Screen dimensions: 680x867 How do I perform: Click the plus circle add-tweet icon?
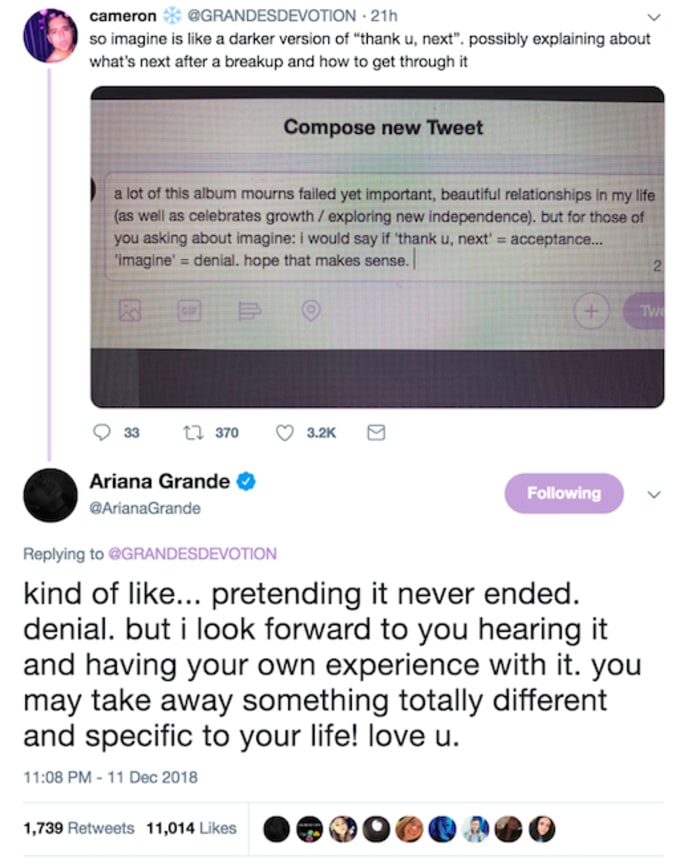coord(592,311)
